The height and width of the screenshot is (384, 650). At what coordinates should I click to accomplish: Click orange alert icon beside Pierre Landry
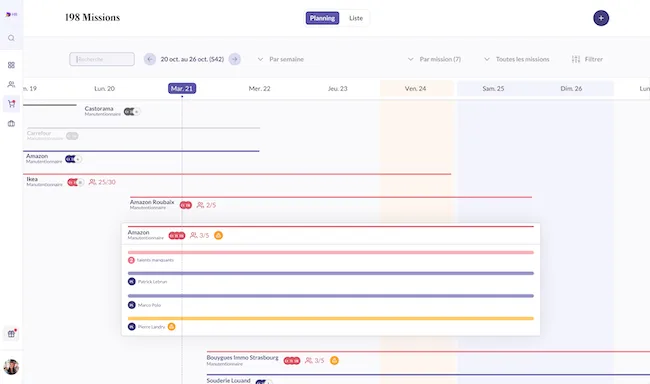(x=172, y=327)
